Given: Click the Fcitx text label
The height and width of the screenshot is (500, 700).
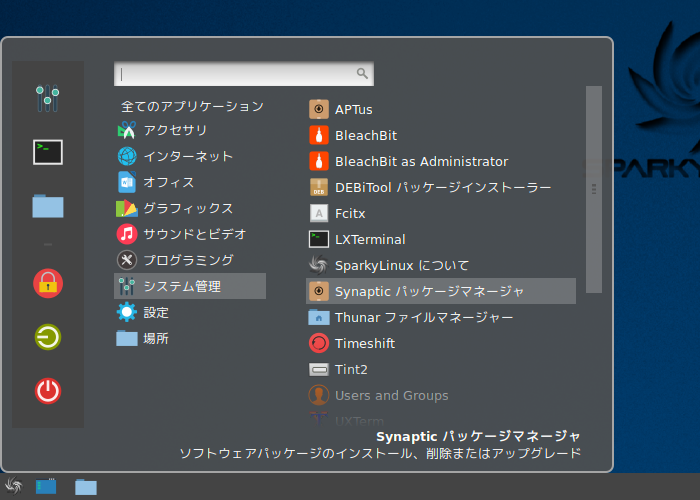Looking at the screenshot, I should 350,213.
